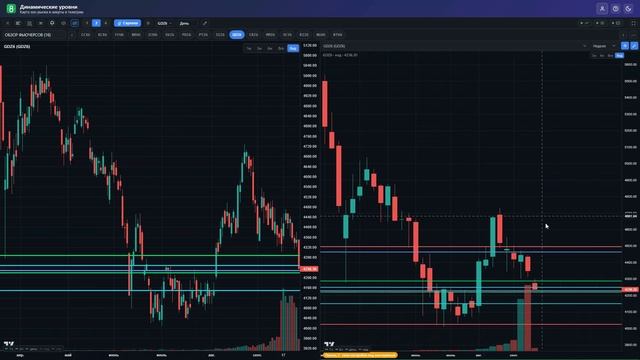Click the yellow notification banner at bottom
Image resolution: width=640 pixels, height=360 pixels.
click(360, 355)
